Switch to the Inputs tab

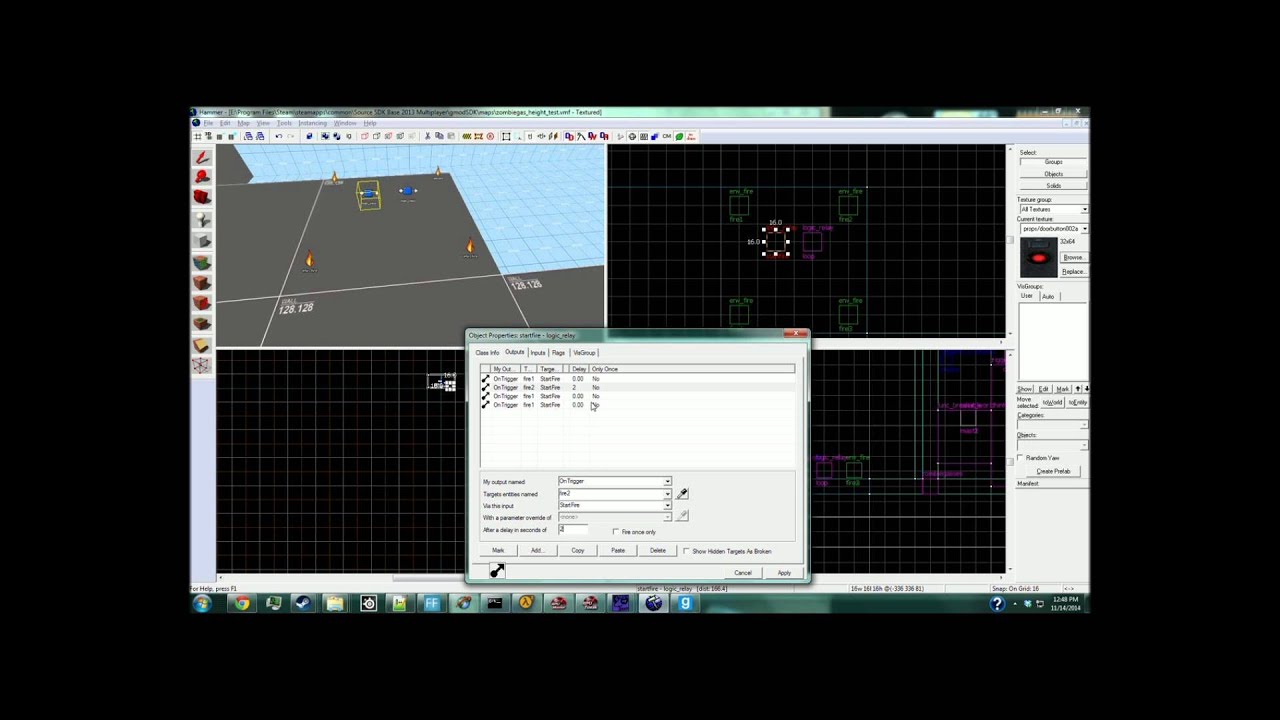(538, 353)
